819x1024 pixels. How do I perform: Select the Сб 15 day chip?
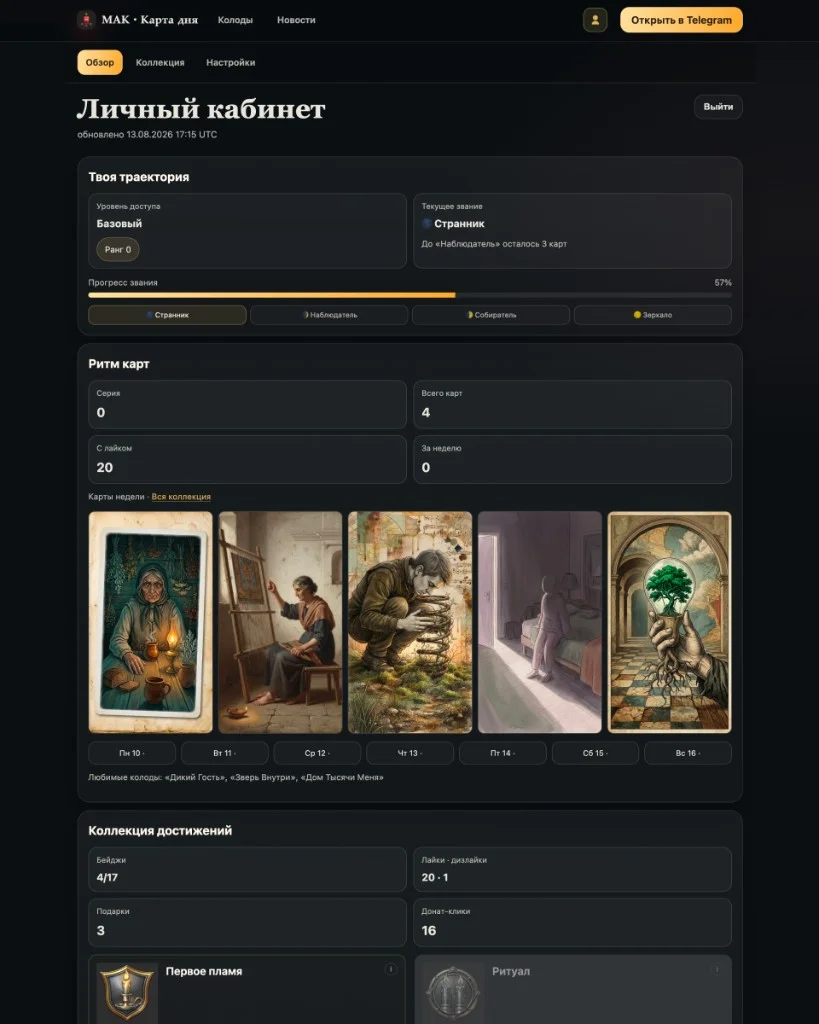click(596, 753)
